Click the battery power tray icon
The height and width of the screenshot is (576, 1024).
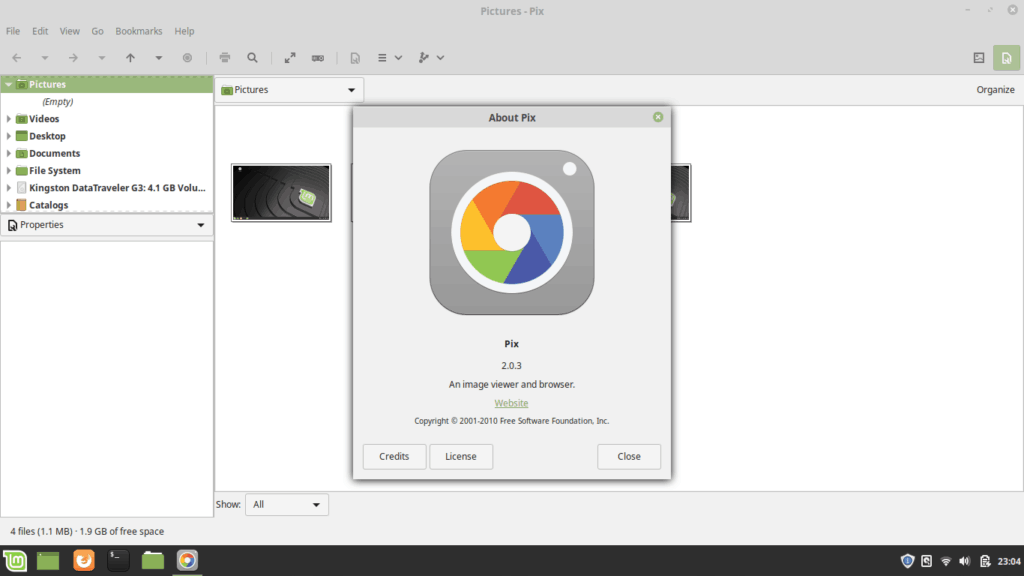click(x=985, y=561)
